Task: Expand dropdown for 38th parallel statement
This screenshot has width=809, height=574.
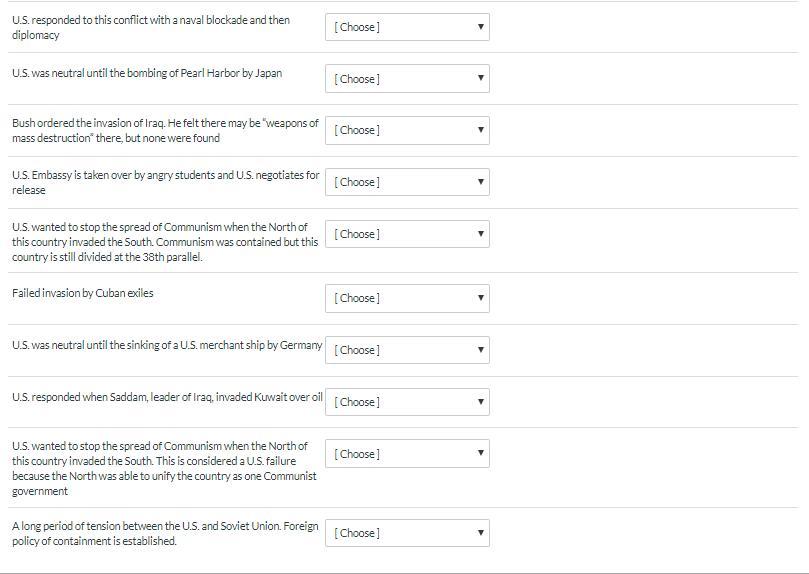Action: click(407, 234)
